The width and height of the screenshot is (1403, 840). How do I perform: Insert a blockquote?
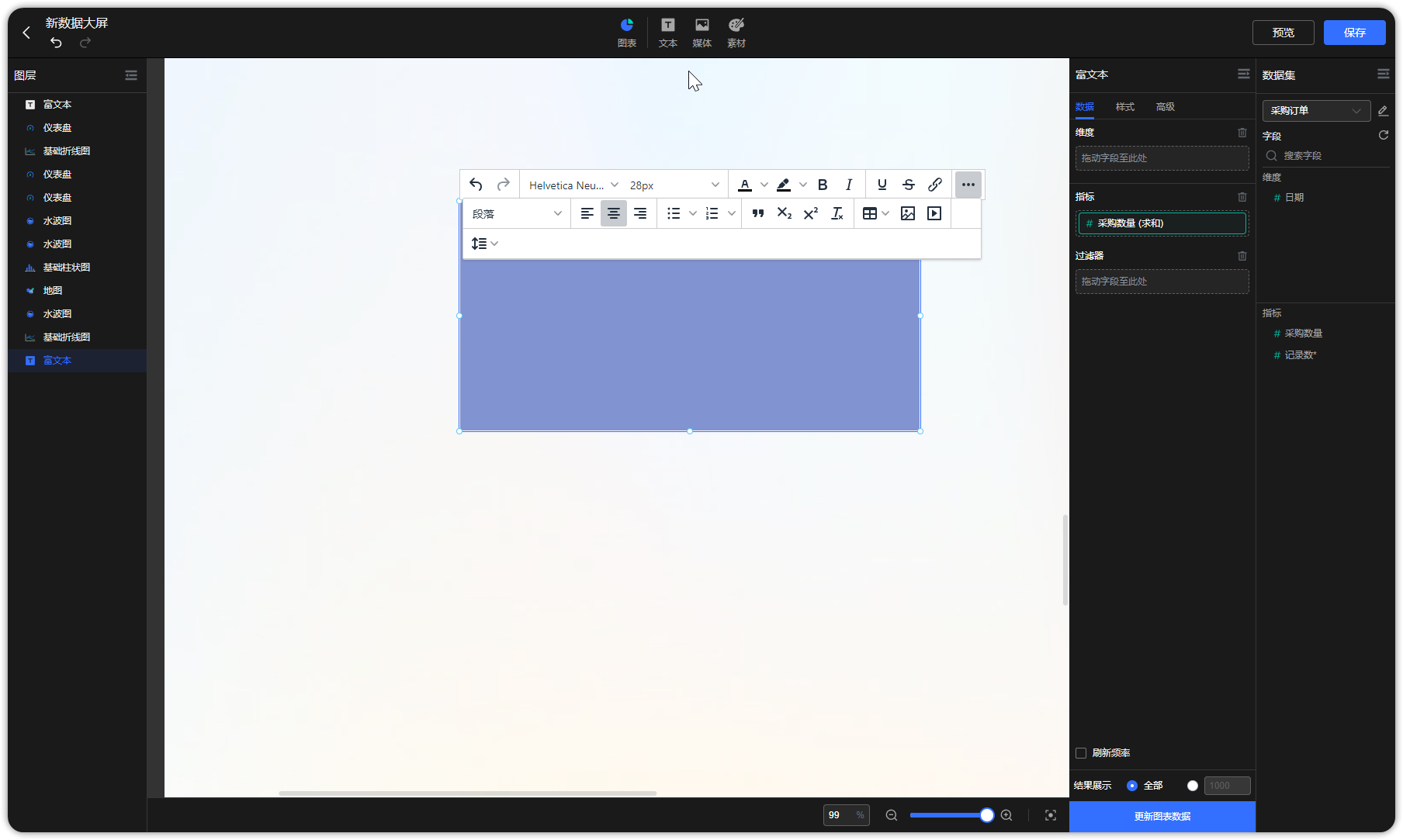click(758, 213)
